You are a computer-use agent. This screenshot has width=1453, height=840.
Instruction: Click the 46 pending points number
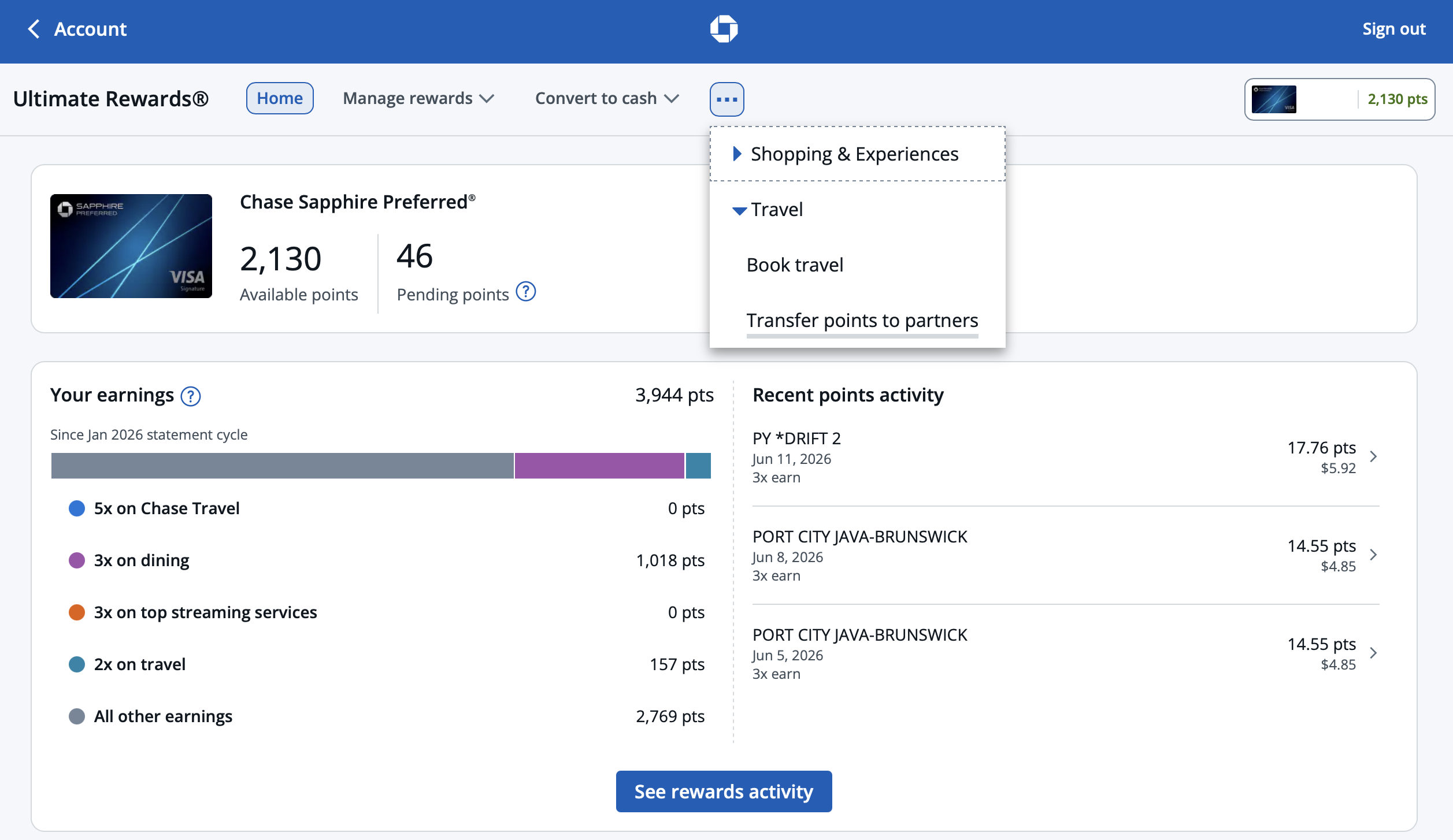pos(414,256)
